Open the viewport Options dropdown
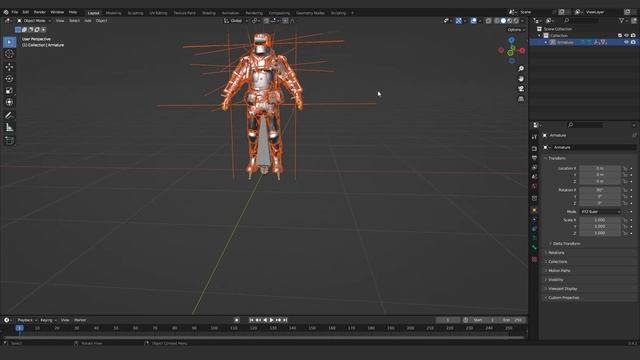Viewport: 640px width, 360px height. [516, 30]
